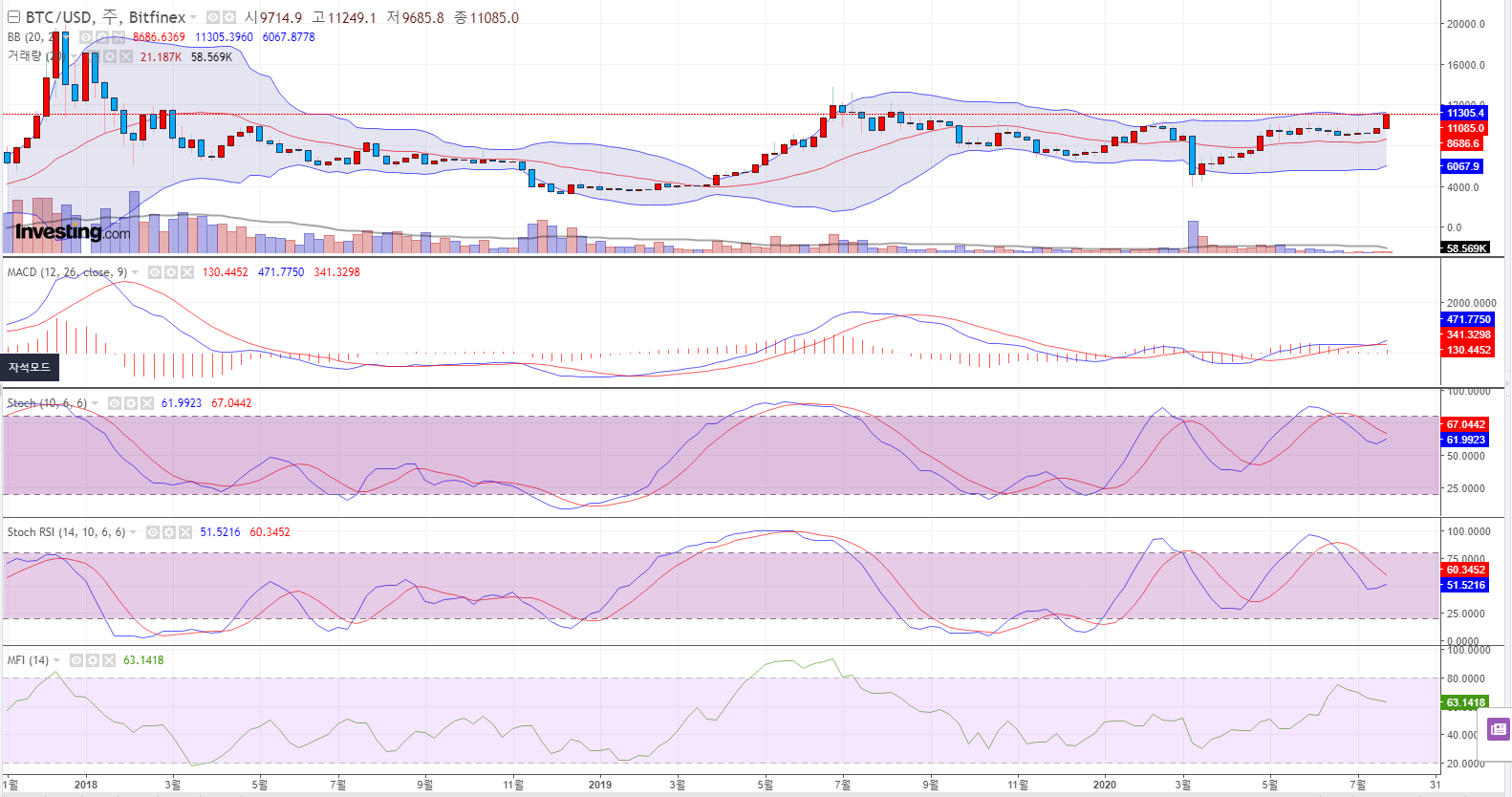1512x797 pixels.
Task: Remove MACD indicator with X icon
Action: coord(187,272)
